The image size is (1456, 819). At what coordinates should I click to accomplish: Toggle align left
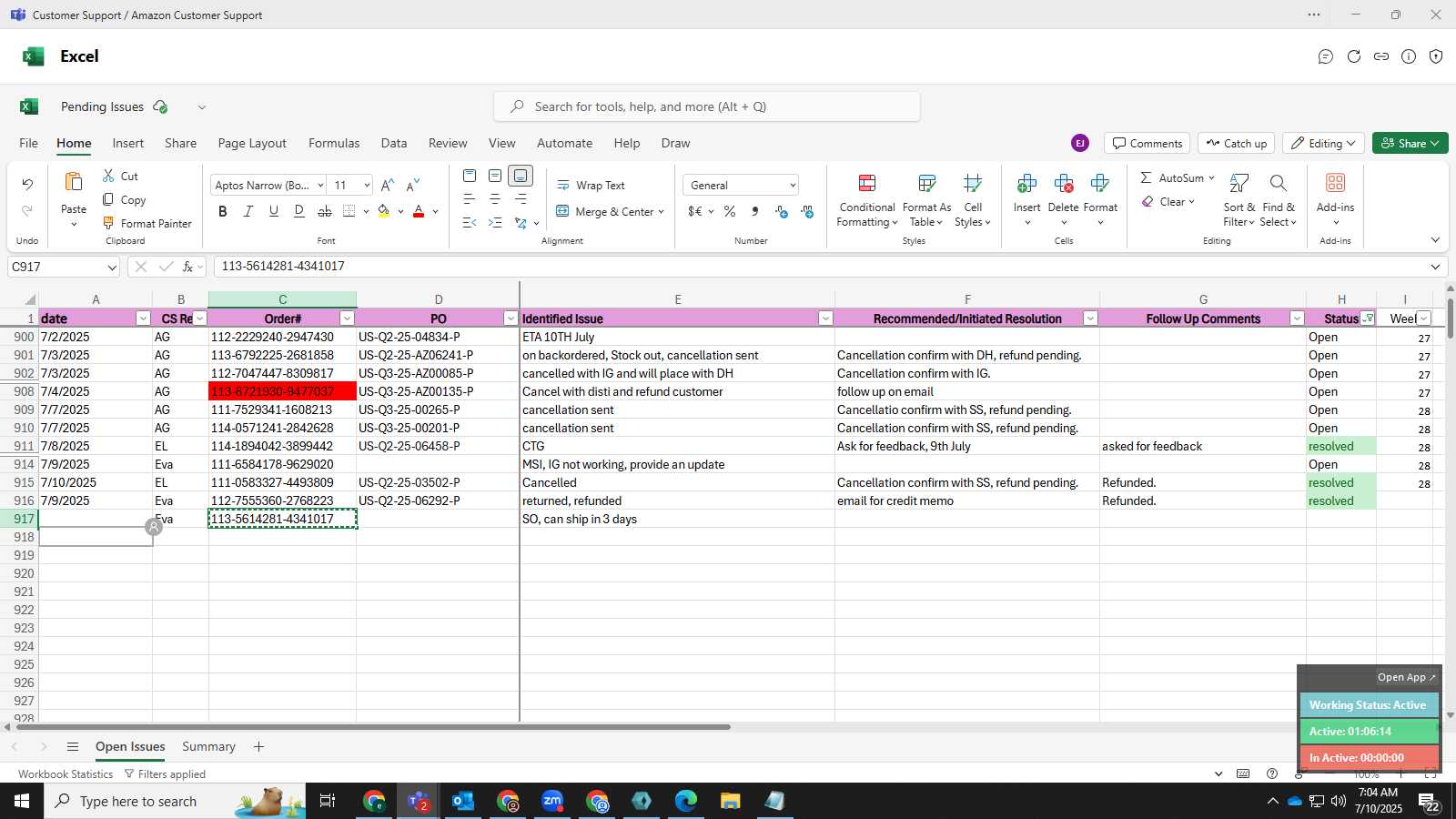pyautogui.click(x=470, y=199)
